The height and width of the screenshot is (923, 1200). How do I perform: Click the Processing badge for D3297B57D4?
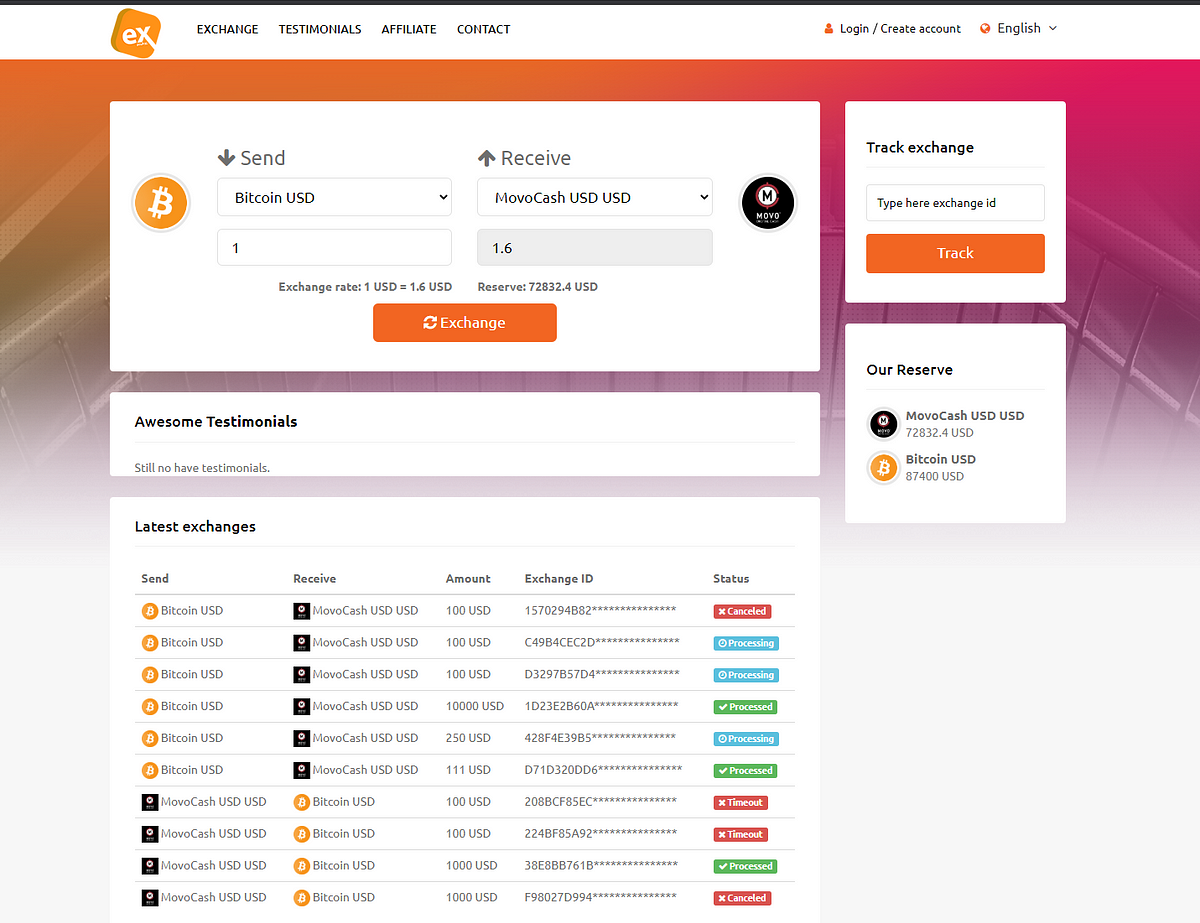(746, 675)
